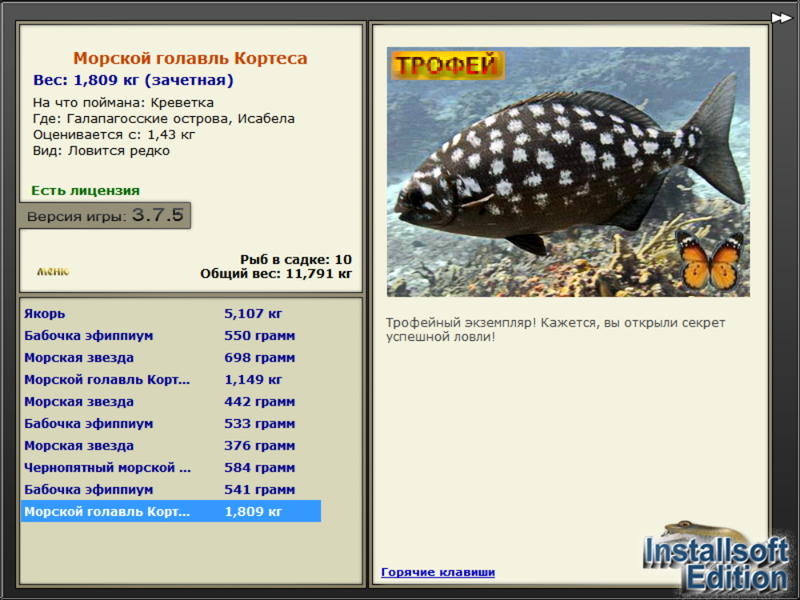Click the fast-forward double arrow icon

pos(781,18)
